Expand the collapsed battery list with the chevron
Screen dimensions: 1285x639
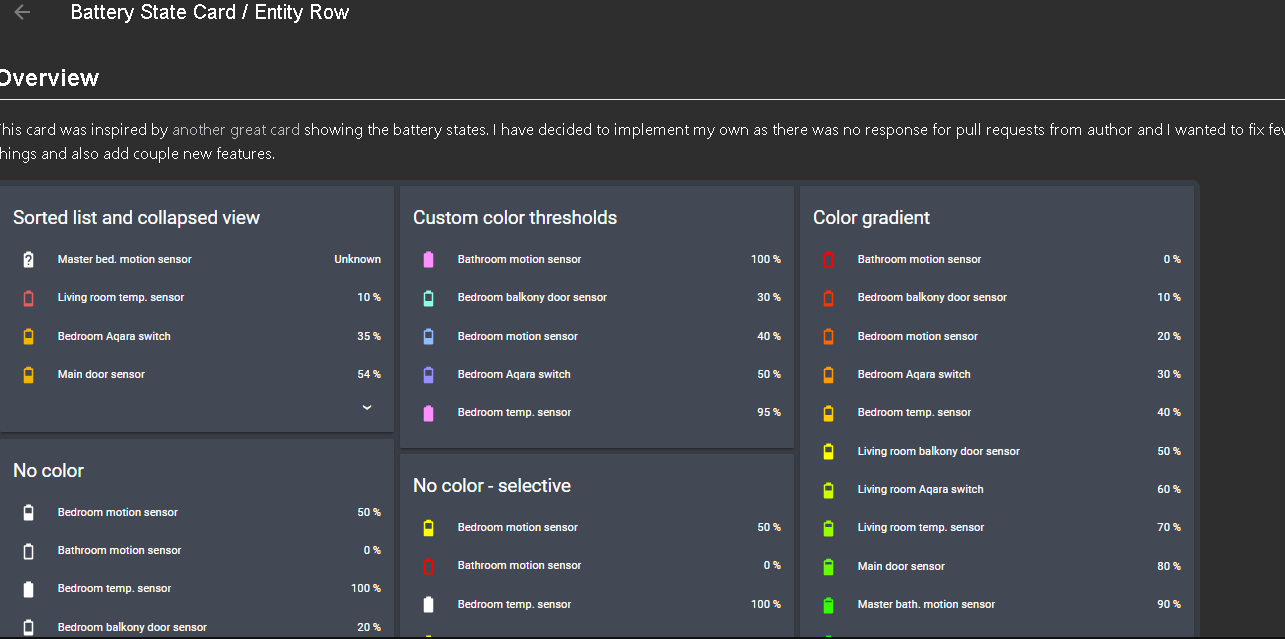tap(366, 407)
